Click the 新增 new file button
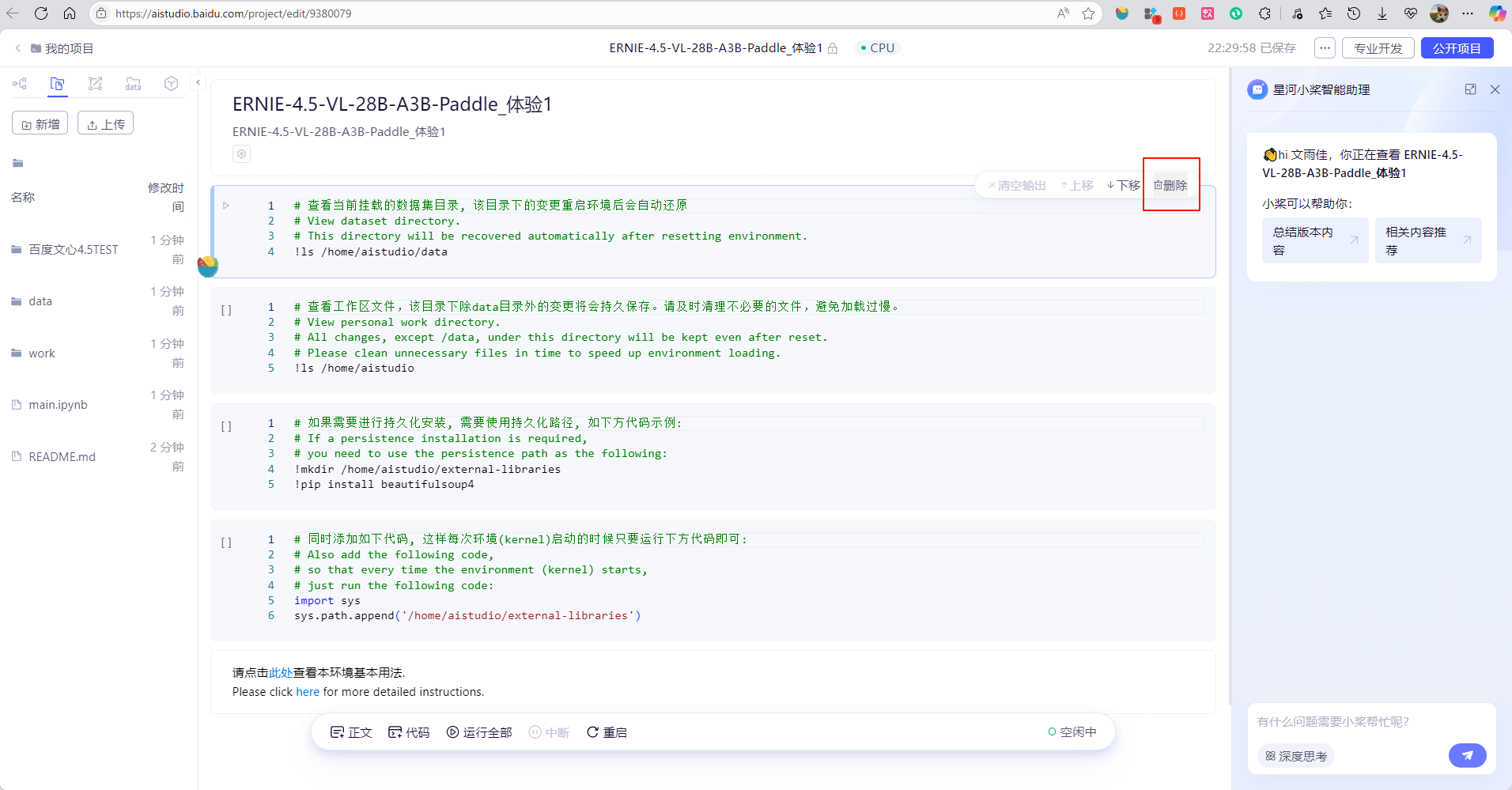 (x=40, y=124)
